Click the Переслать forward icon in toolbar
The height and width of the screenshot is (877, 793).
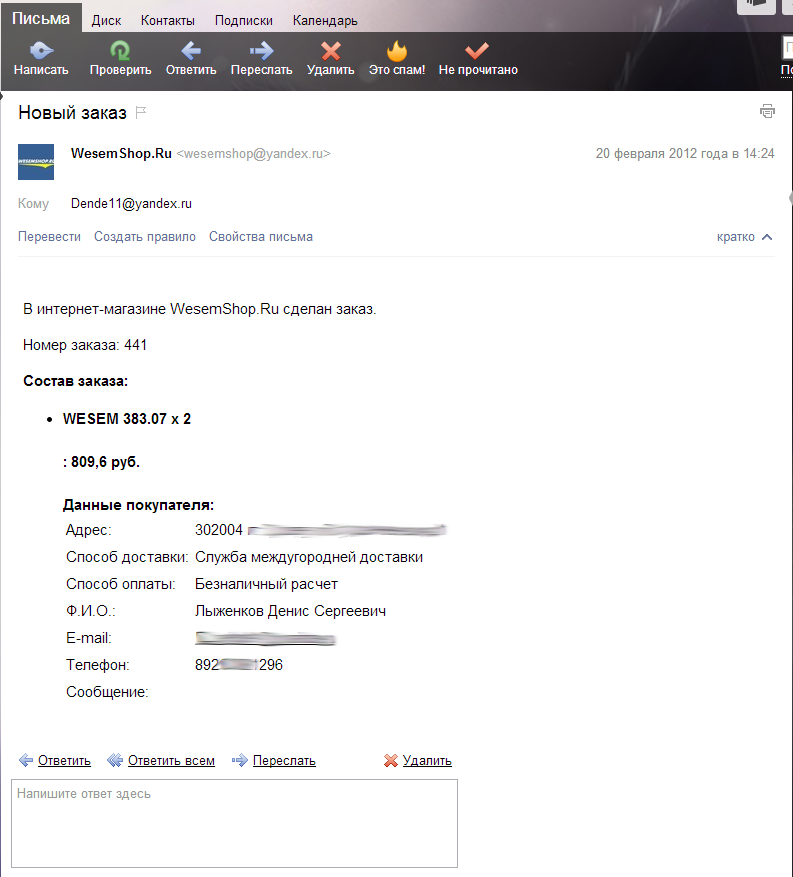pos(261,51)
